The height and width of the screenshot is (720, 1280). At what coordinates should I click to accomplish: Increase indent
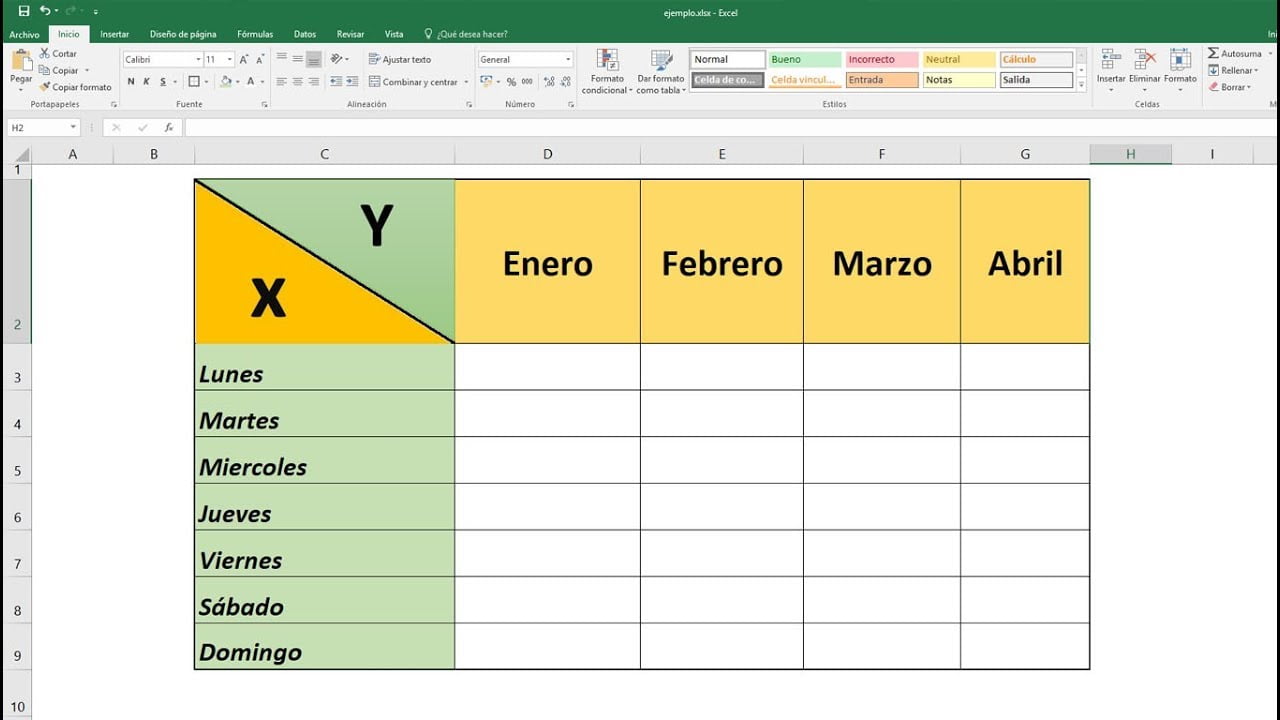352,82
